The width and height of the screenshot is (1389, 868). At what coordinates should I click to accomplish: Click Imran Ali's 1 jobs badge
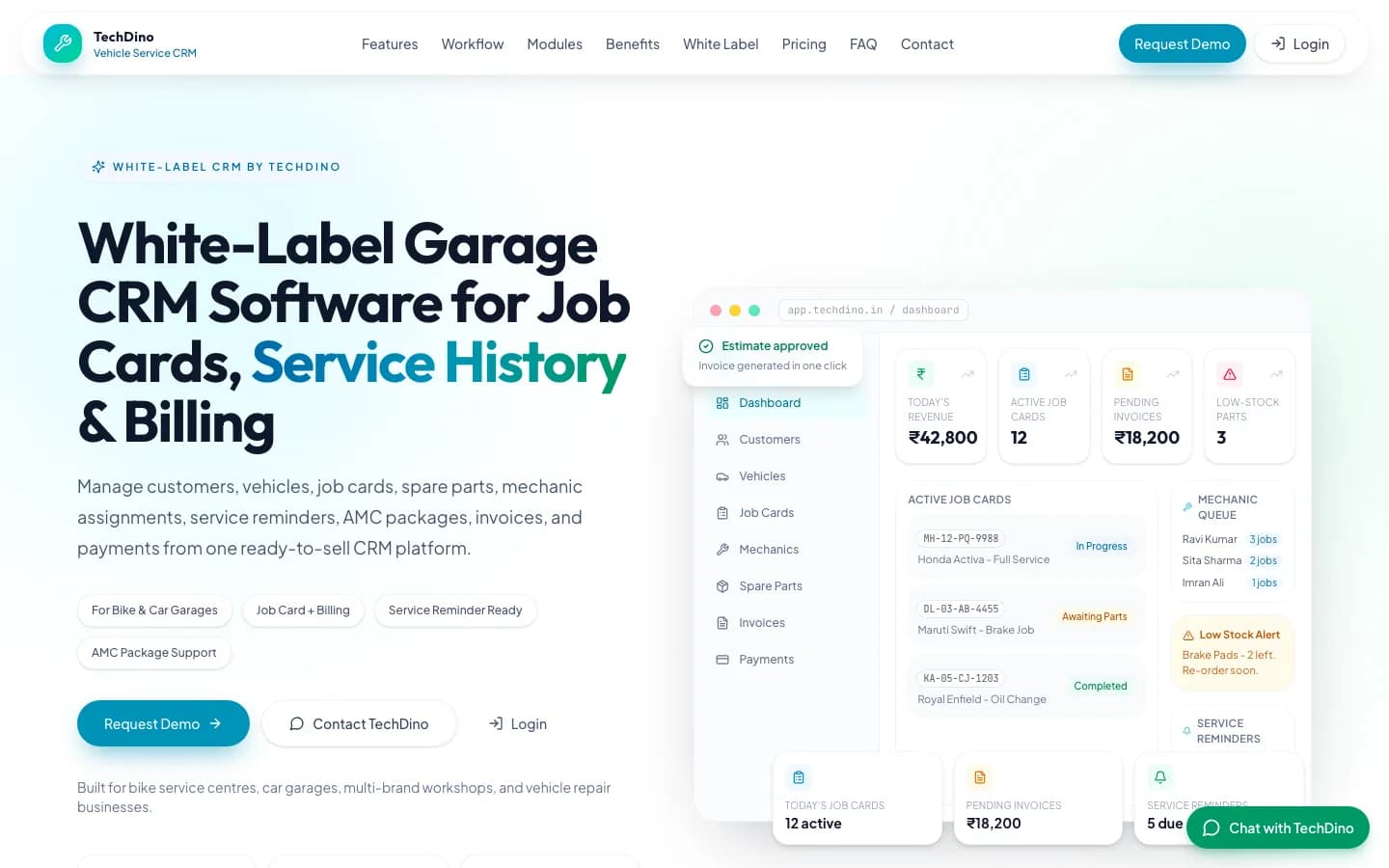(x=1265, y=583)
